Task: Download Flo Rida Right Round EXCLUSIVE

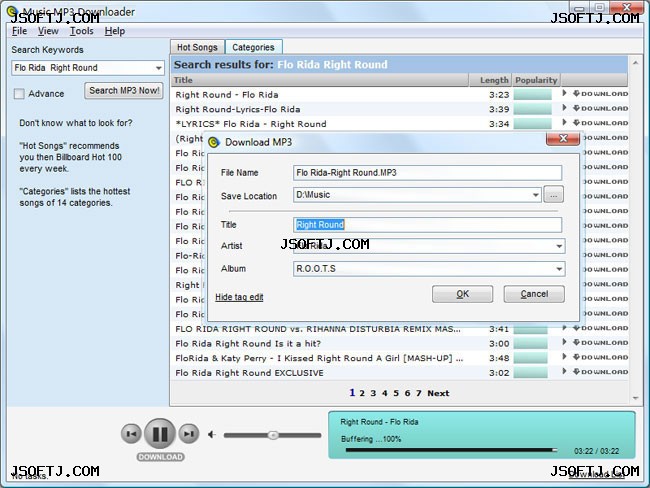Action: [601, 371]
